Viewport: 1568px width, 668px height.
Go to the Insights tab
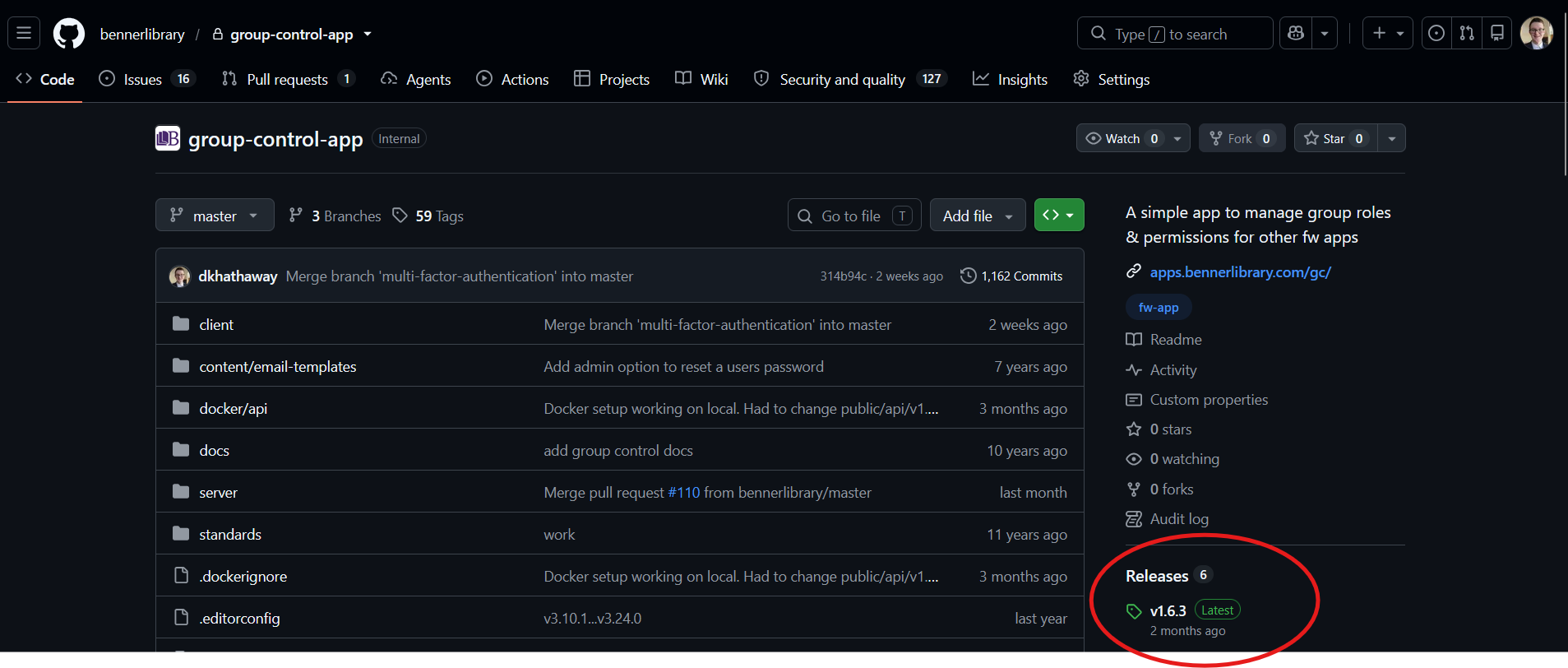pyautogui.click(x=1010, y=79)
